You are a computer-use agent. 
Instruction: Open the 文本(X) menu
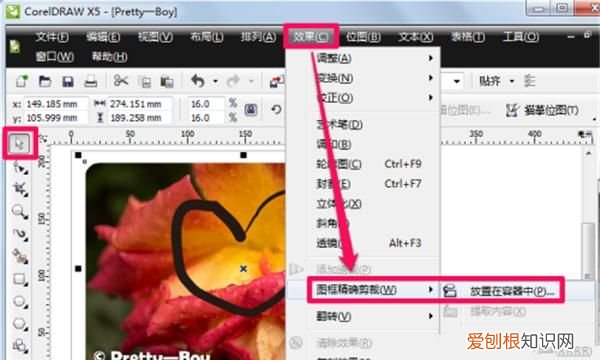[x=416, y=37]
